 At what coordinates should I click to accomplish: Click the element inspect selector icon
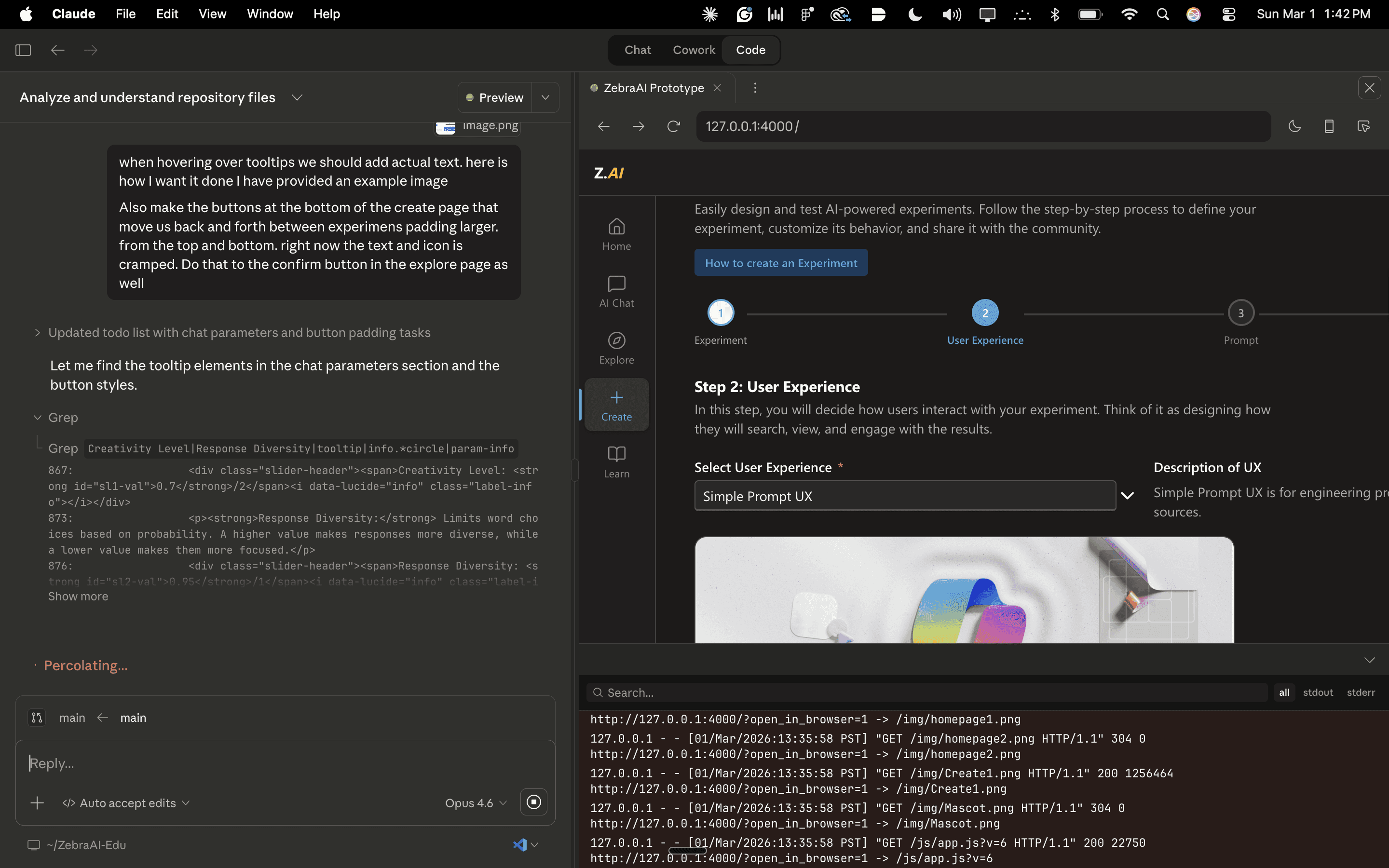coord(1364,126)
